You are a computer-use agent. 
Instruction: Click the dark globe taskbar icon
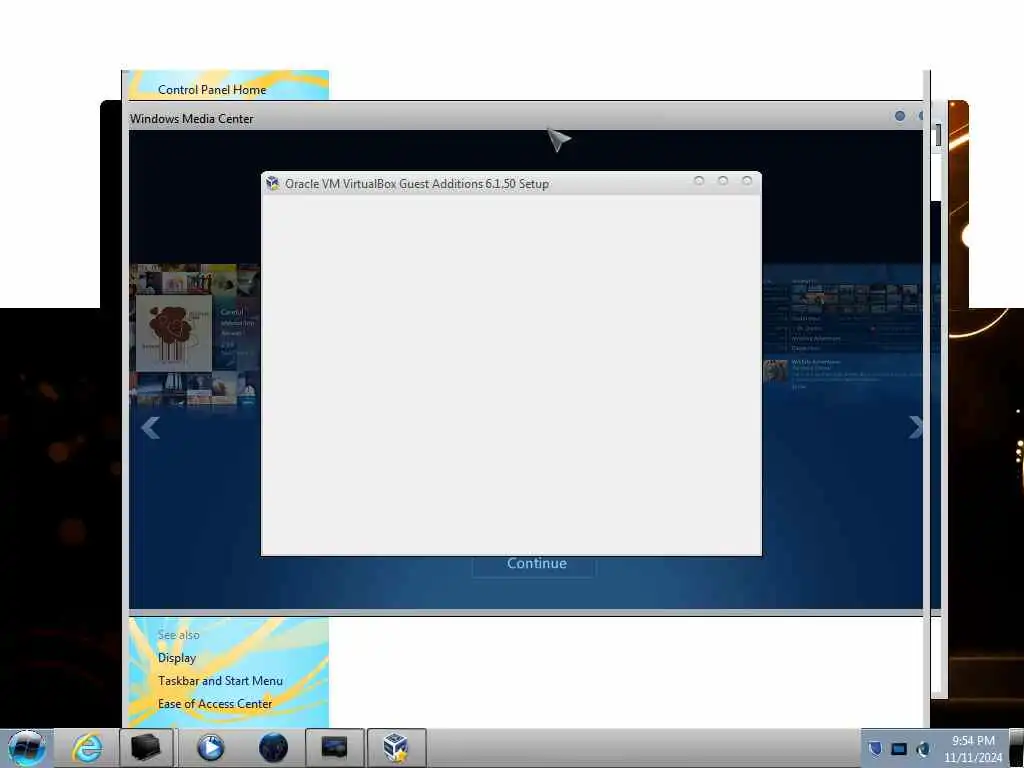pyautogui.click(x=273, y=748)
